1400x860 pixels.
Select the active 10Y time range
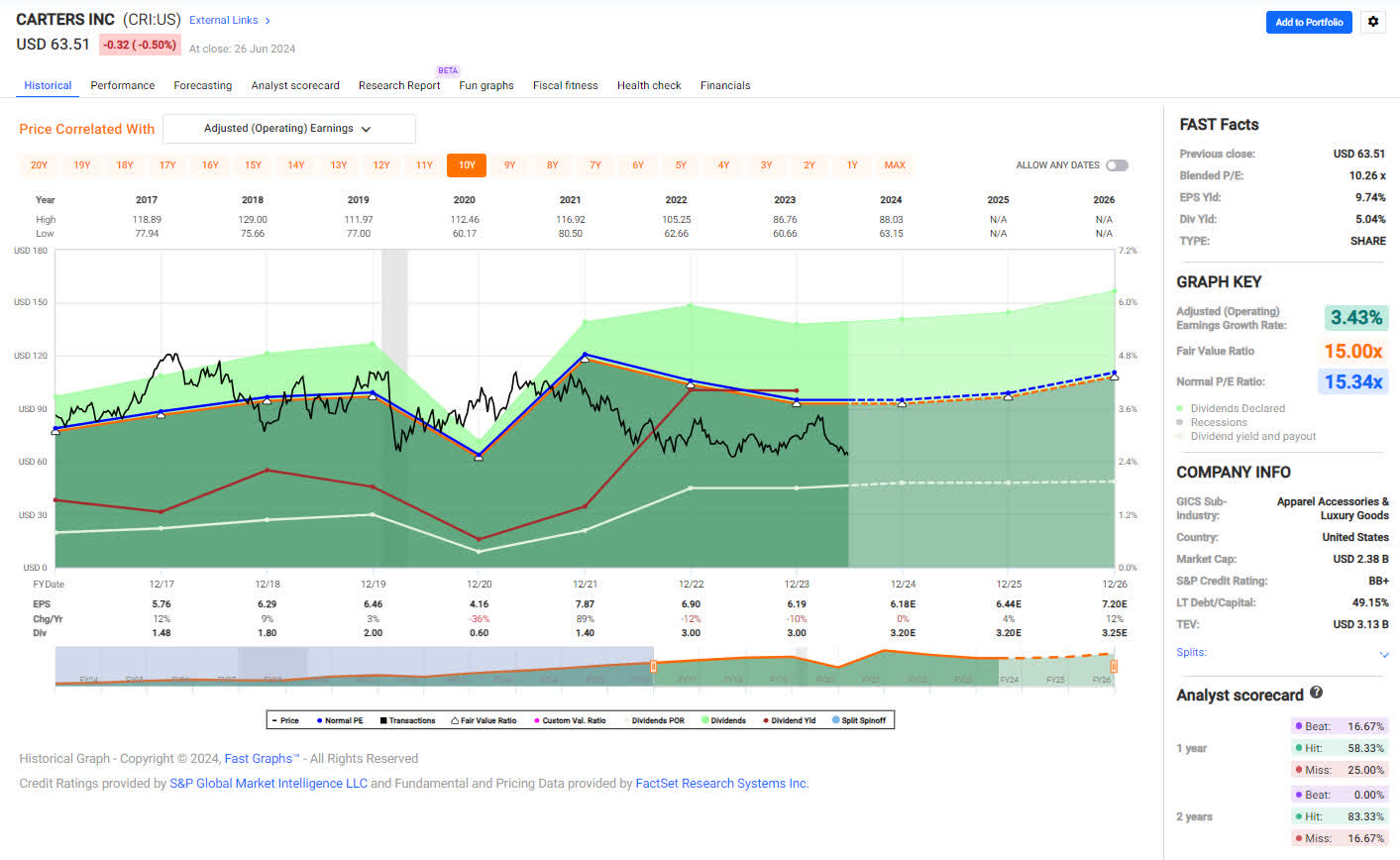point(467,165)
